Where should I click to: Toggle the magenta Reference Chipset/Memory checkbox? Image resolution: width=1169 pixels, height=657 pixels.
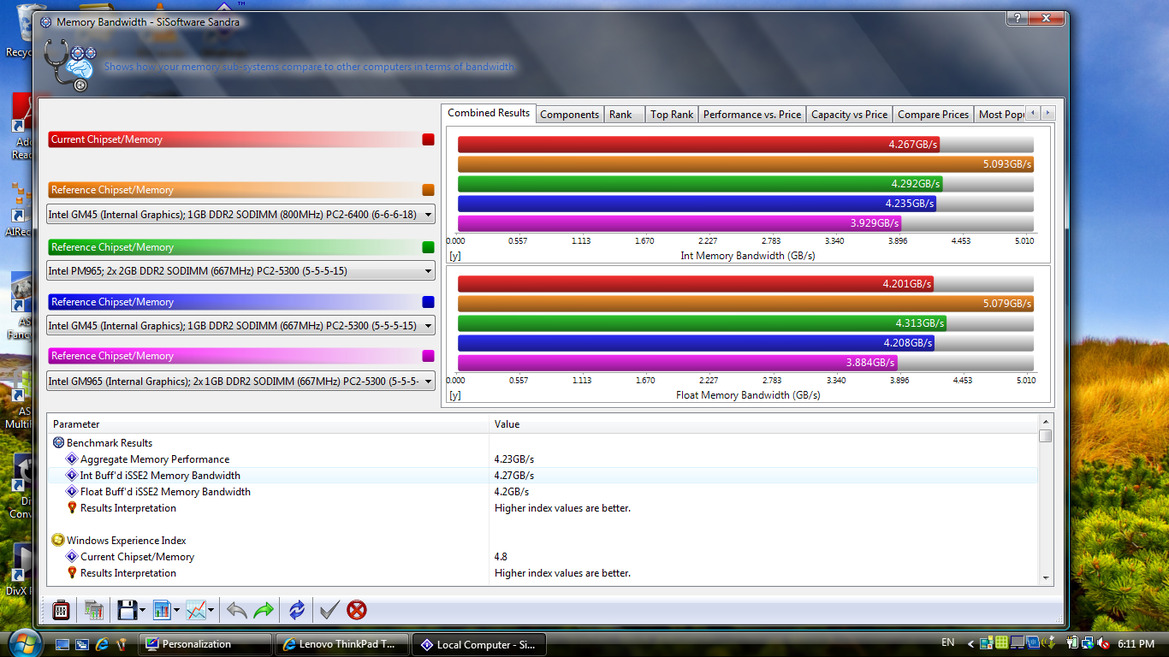[428, 356]
